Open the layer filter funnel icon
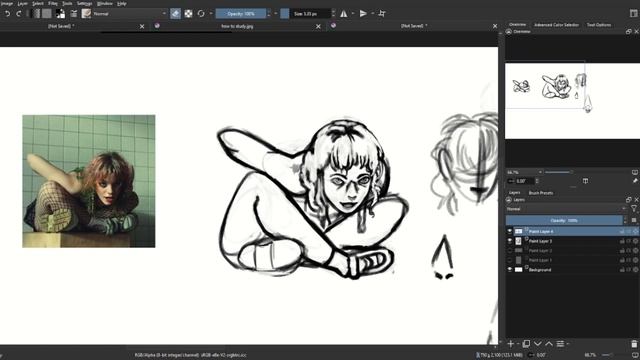Viewport: 640px width, 360px height. click(x=634, y=209)
